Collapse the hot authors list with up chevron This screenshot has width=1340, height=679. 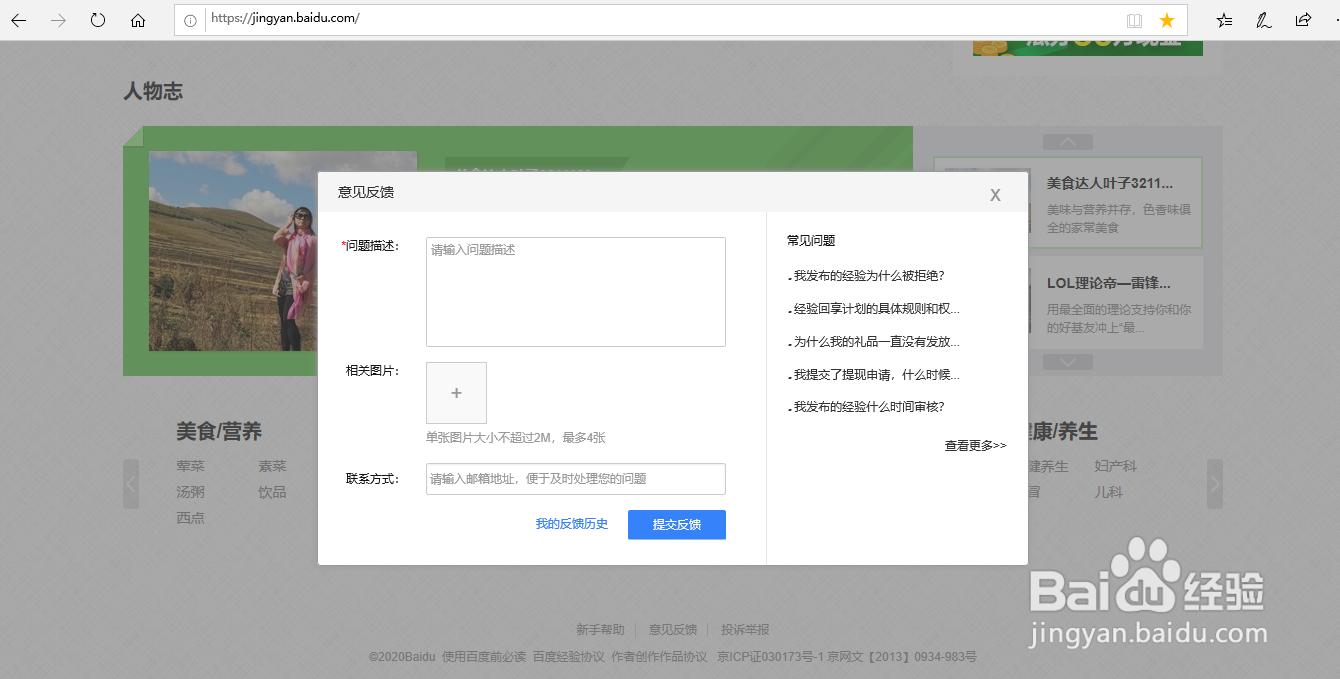1067,141
